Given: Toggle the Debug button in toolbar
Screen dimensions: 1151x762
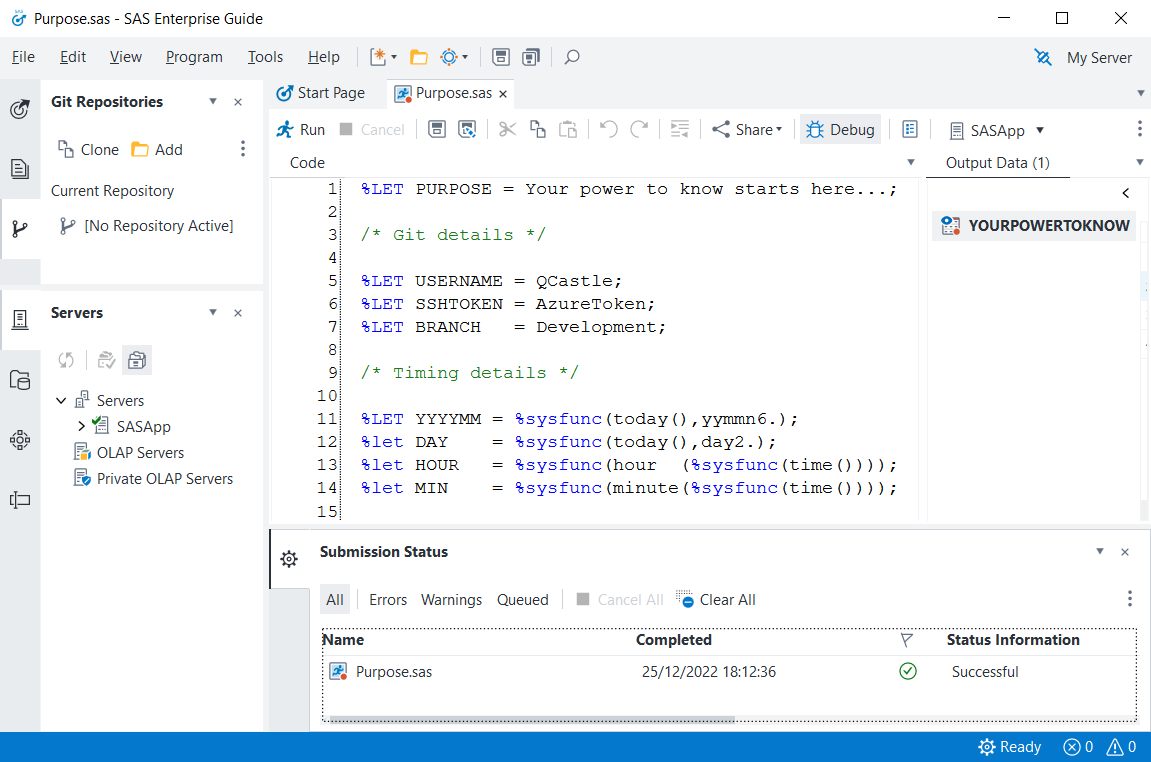Looking at the screenshot, I should tap(840, 130).
